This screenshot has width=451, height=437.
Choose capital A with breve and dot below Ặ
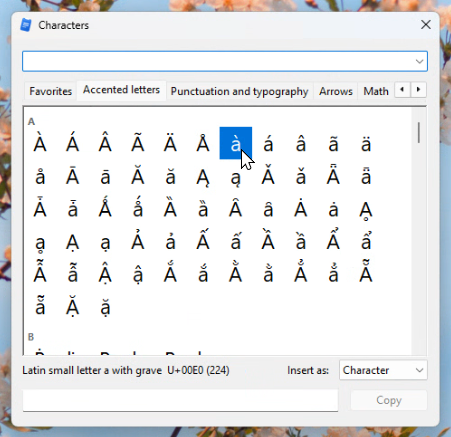tap(73, 307)
